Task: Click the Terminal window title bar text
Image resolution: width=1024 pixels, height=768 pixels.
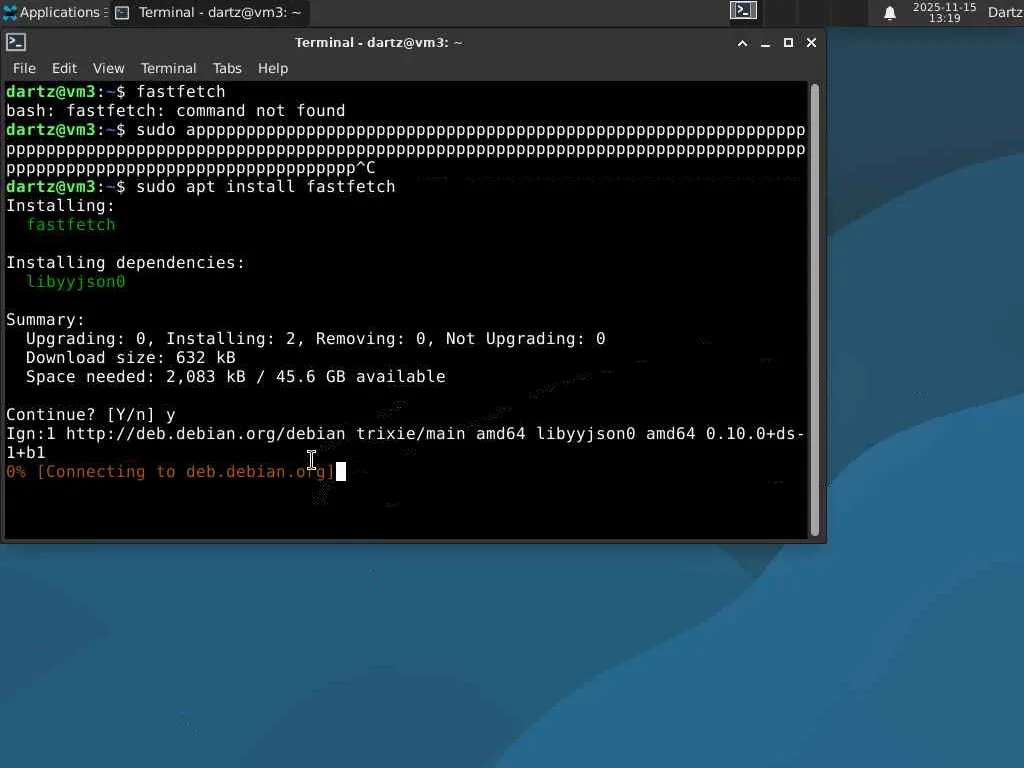Action: click(378, 42)
